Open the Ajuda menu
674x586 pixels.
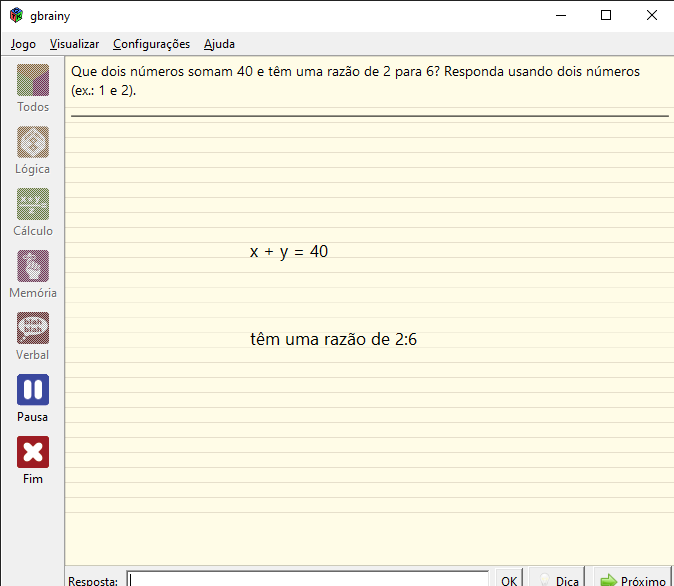(219, 44)
